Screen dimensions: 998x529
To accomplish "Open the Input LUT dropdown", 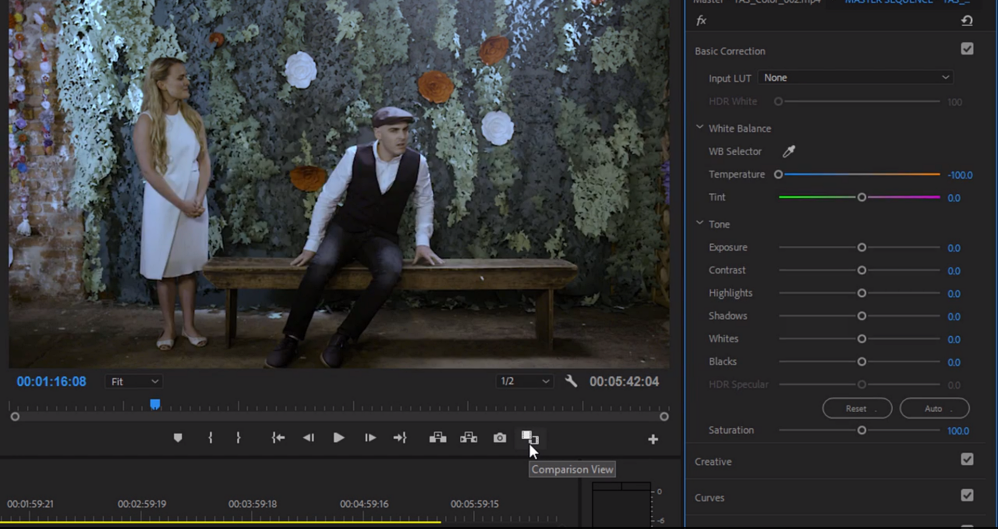I will (x=855, y=78).
